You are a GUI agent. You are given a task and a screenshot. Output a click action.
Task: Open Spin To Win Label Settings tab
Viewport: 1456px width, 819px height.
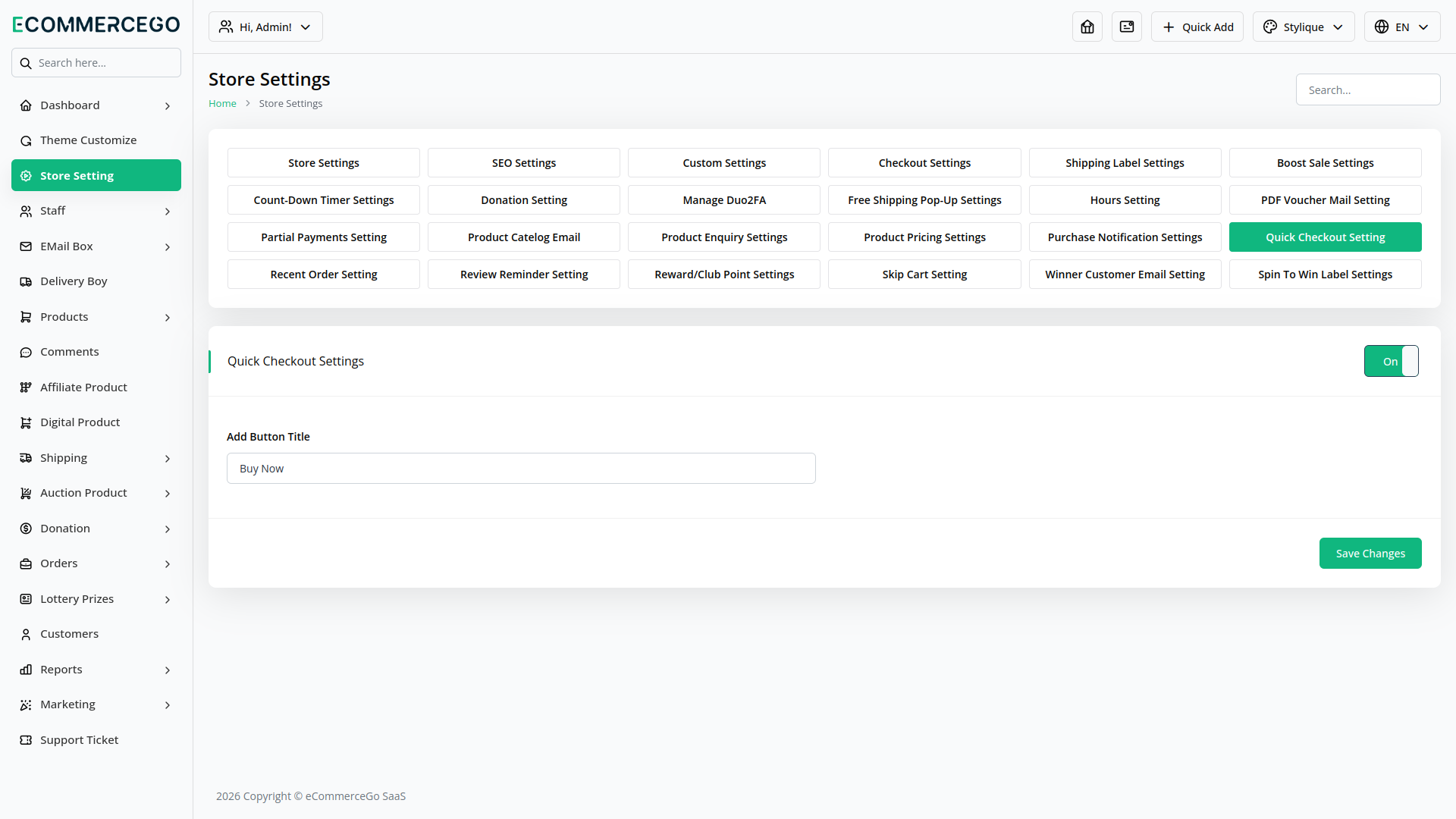(1325, 274)
